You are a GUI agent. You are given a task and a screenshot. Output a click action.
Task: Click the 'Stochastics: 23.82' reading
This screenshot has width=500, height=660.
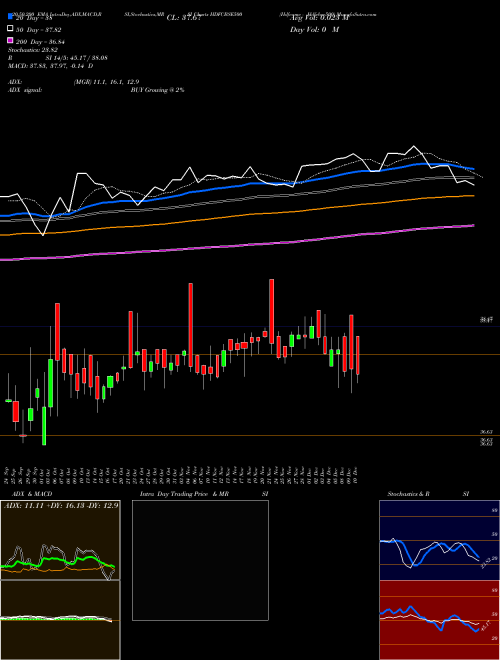coord(33,50)
